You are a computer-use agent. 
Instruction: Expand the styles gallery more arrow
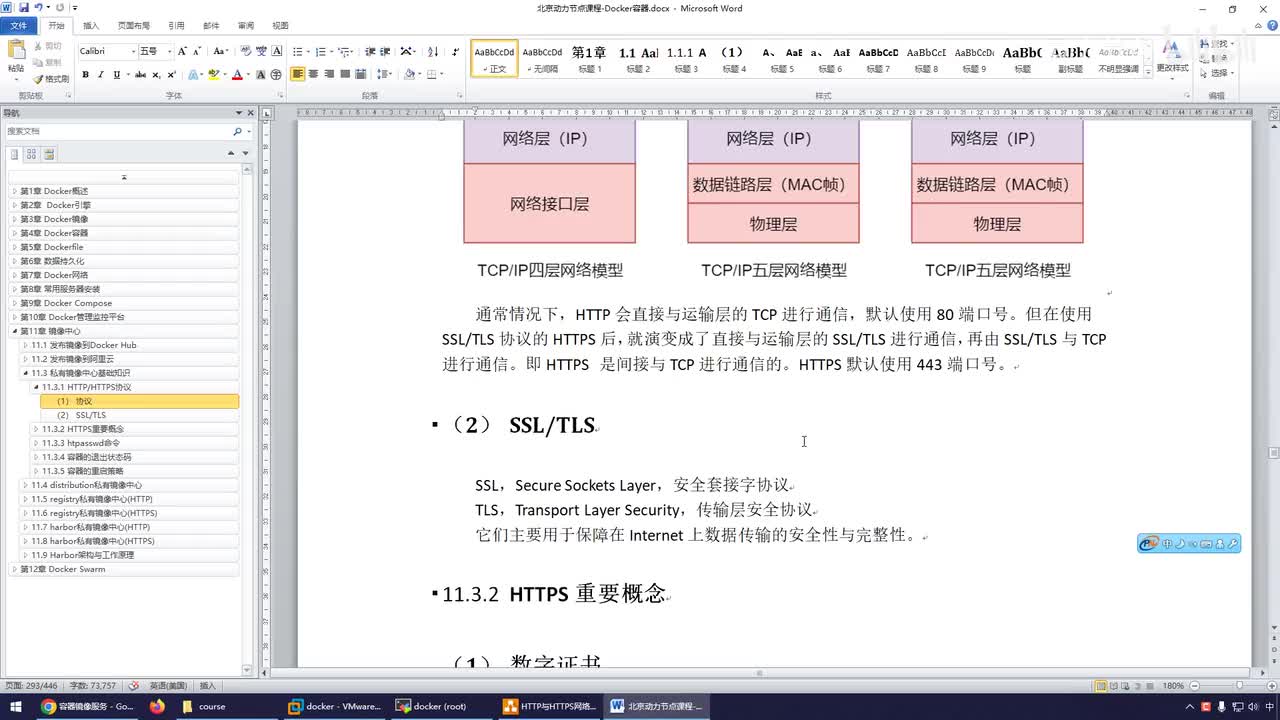tap(1146, 73)
